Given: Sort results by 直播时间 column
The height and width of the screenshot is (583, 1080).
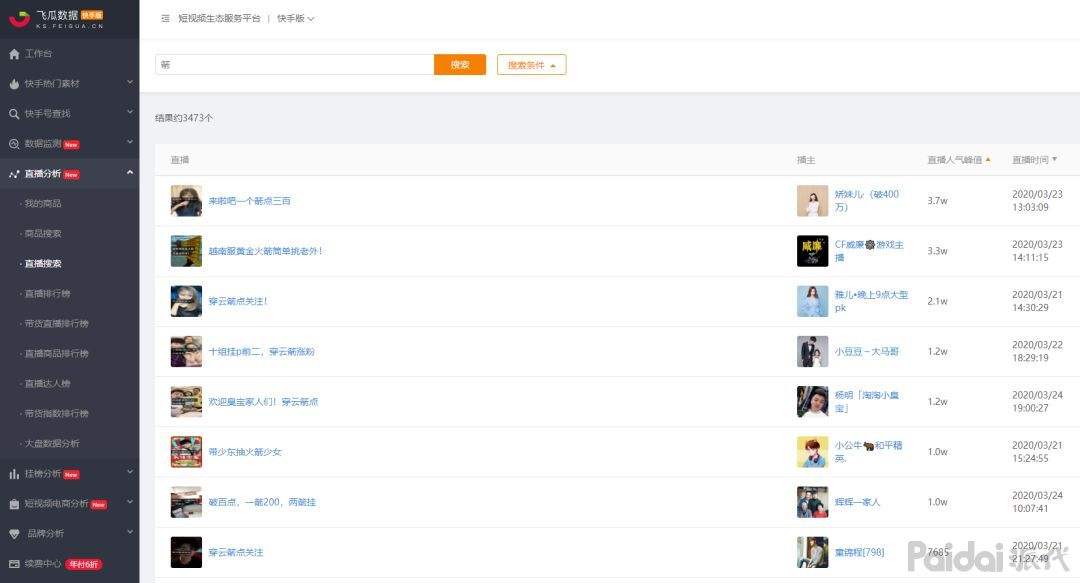Looking at the screenshot, I should pos(1034,160).
